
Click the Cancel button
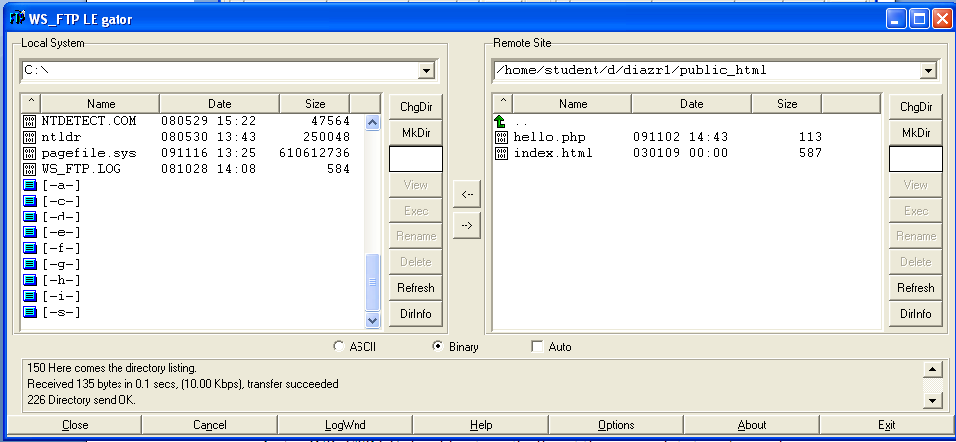(210, 425)
